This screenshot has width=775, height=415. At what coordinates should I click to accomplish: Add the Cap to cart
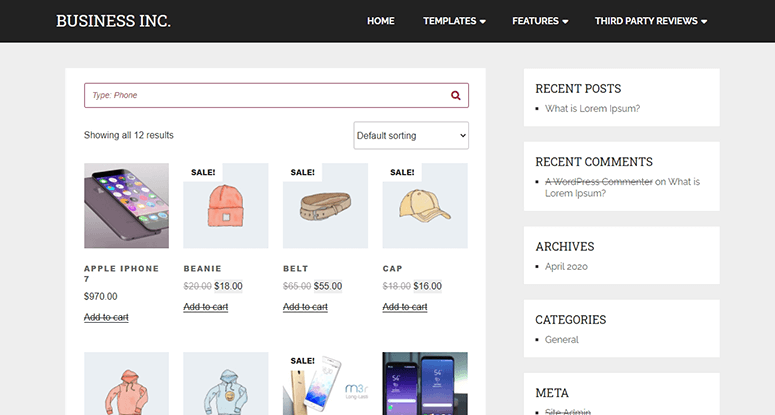[405, 307]
